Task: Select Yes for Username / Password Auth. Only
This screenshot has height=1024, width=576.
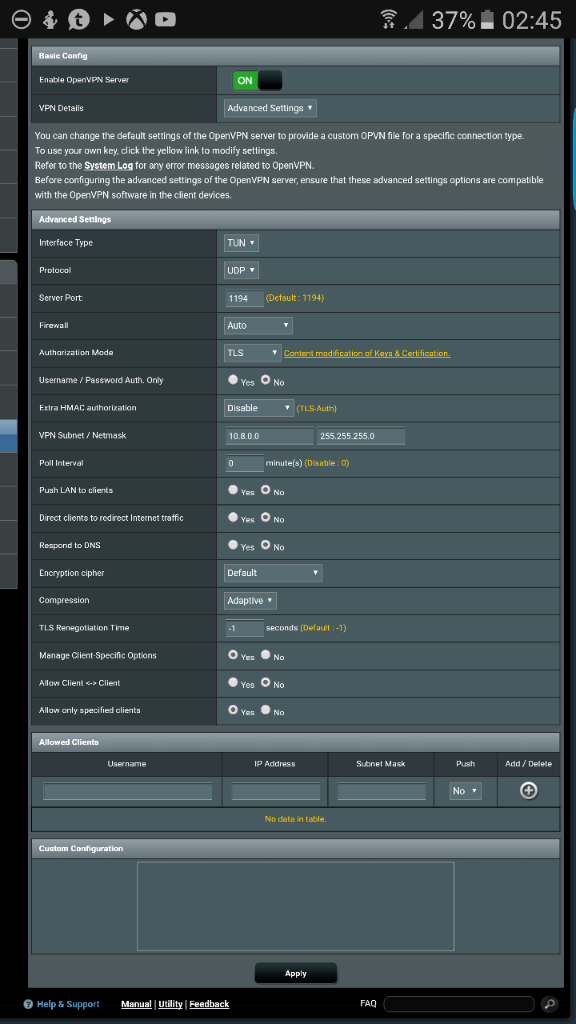Action: point(233,379)
